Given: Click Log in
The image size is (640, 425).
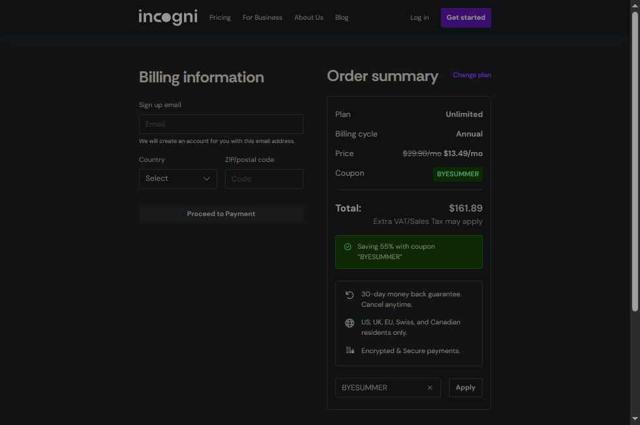Looking at the screenshot, I should (x=420, y=18).
